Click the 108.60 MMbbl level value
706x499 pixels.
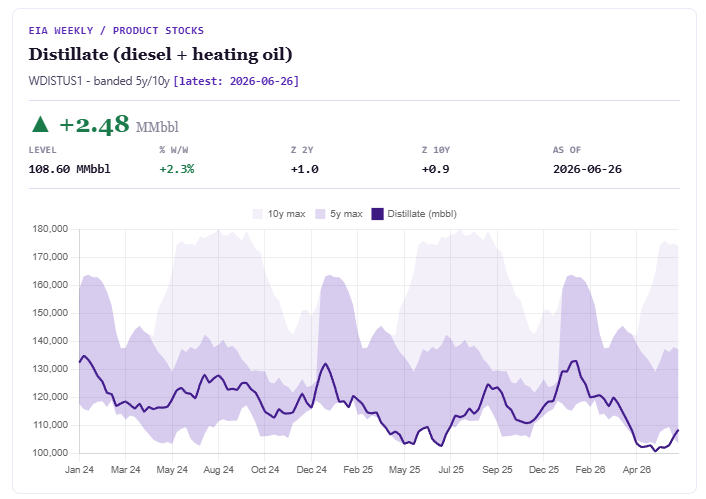pyautogui.click(x=69, y=169)
